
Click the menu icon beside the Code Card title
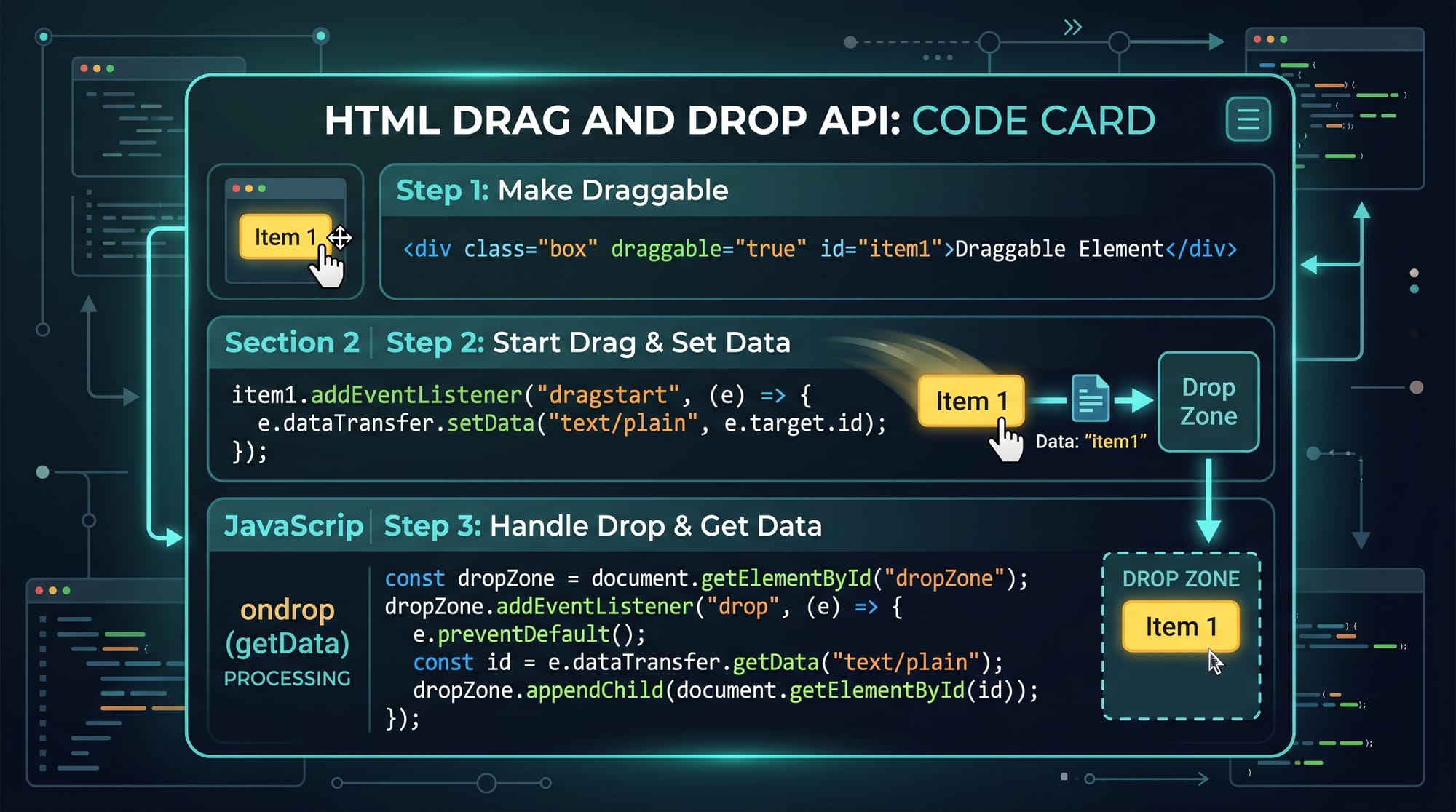[x=1248, y=119]
